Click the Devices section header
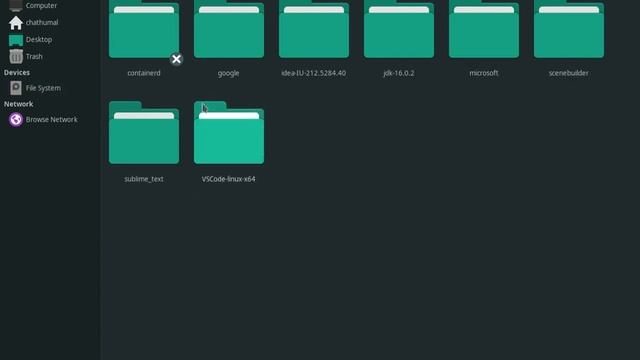 (x=17, y=72)
